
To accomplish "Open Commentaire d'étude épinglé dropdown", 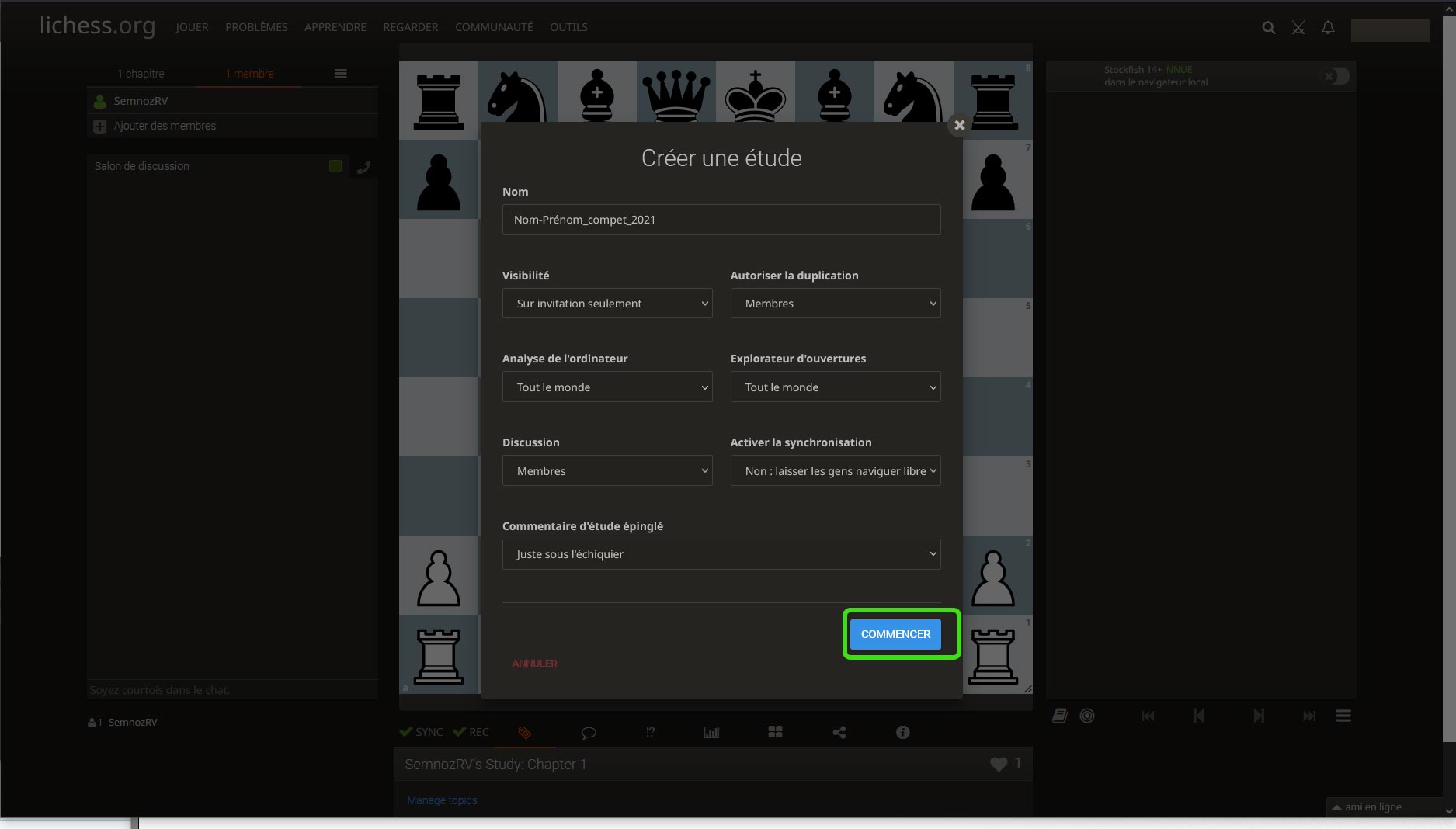I will pos(721,554).
